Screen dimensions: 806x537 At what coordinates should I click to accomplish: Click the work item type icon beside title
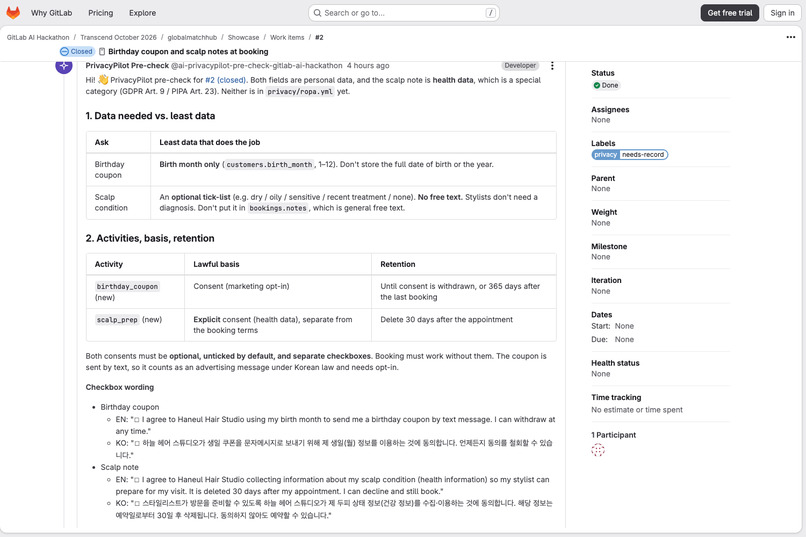pyautogui.click(x=102, y=51)
